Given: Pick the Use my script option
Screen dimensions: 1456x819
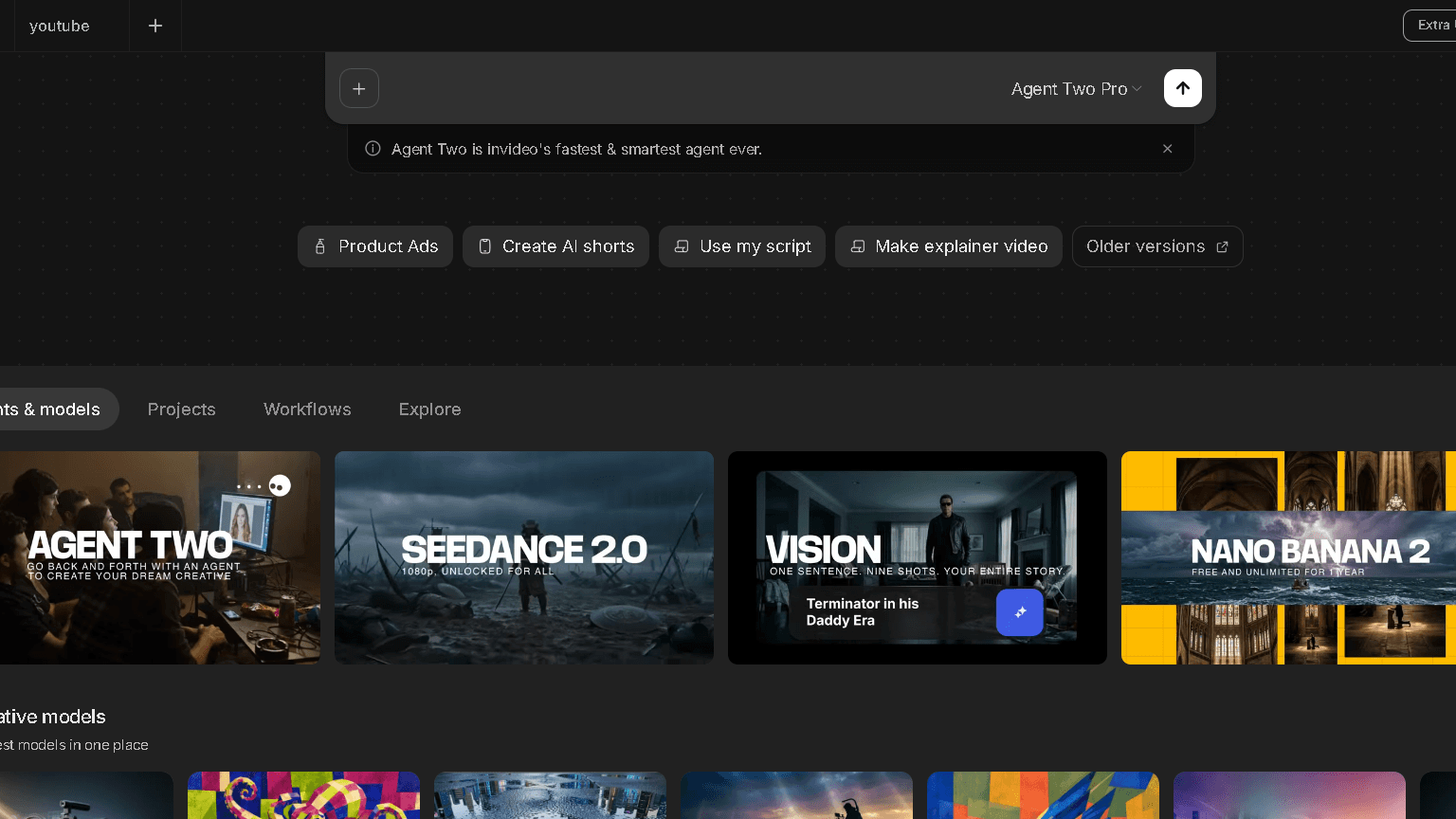Looking at the screenshot, I should (742, 246).
